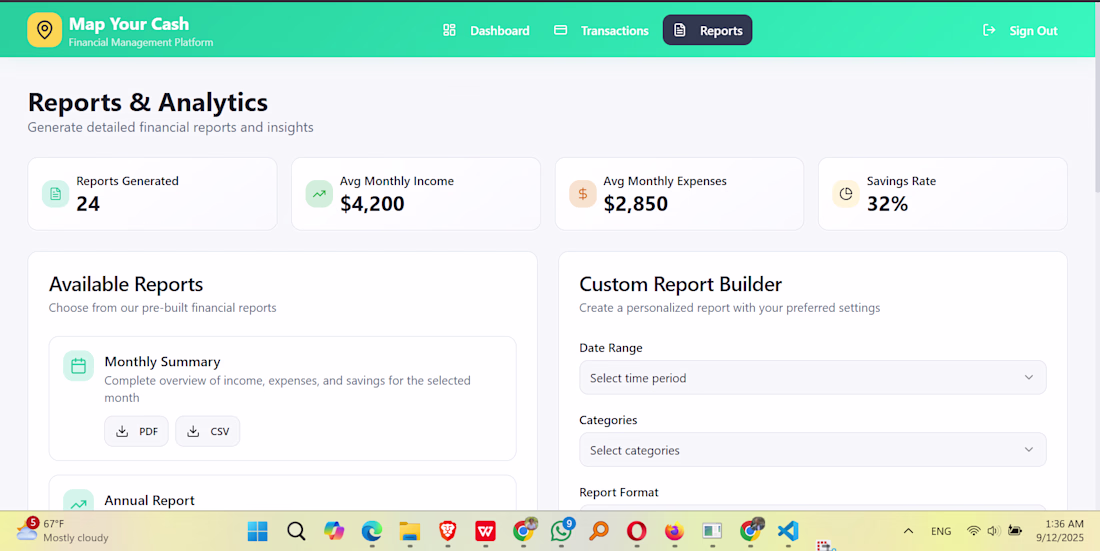
Task: Open the weather widget showing Mostly cloudy
Action: 63,531
